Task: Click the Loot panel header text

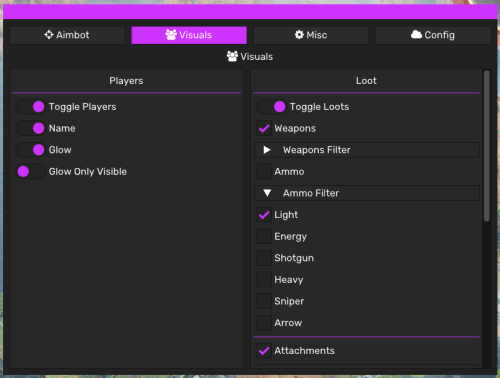Action: pos(366,81)
